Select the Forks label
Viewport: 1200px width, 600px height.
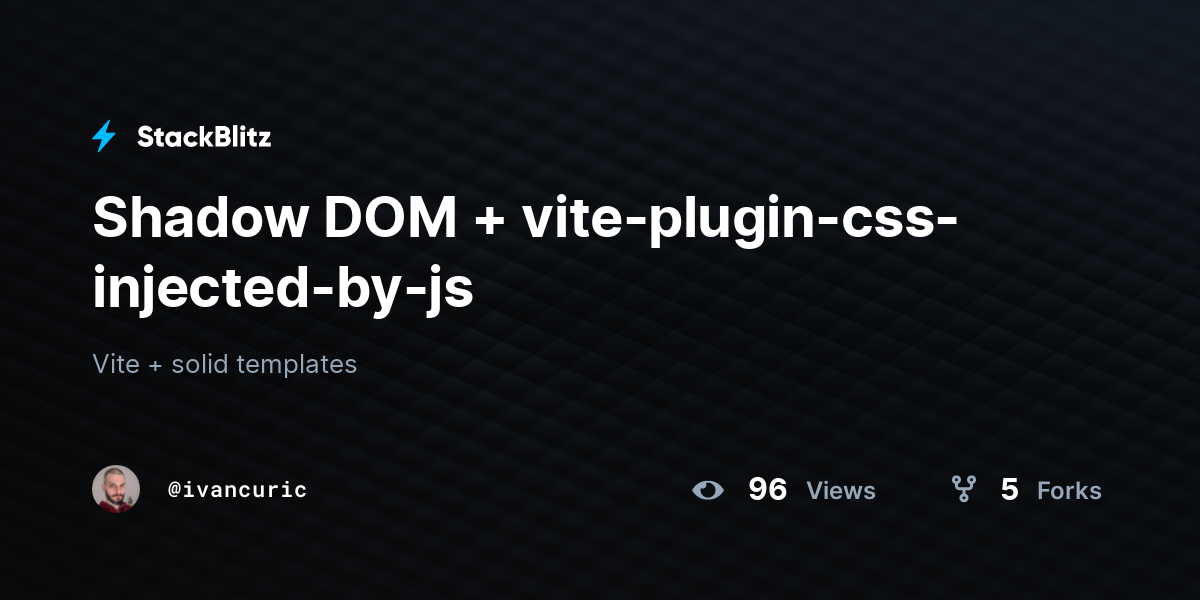pyautogui.click(x=1069, y=491)
